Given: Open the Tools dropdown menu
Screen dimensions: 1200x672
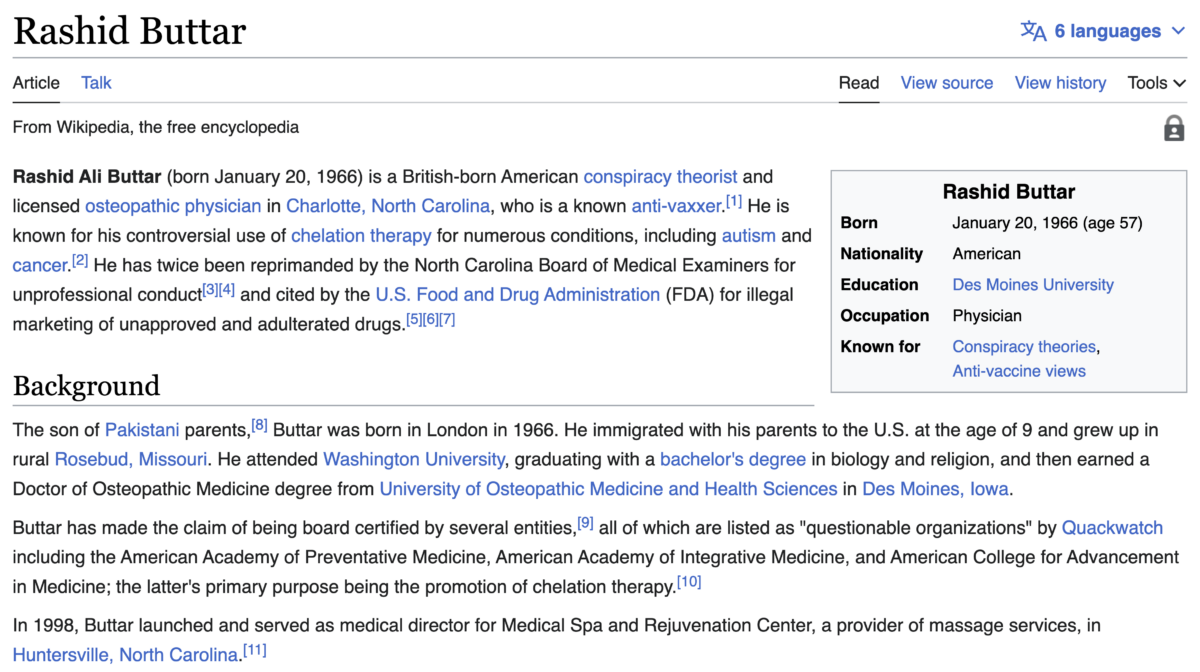Looking at the screenshot, I should [1157, 83].
